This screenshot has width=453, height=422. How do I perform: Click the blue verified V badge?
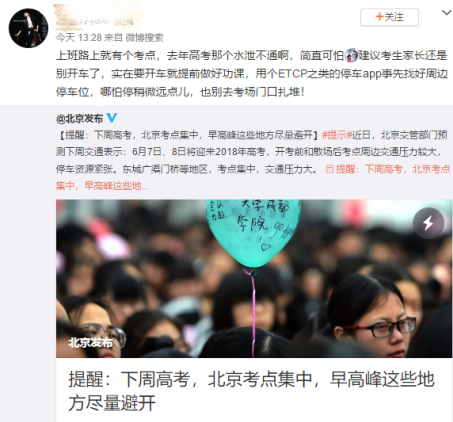coord(112,118)
